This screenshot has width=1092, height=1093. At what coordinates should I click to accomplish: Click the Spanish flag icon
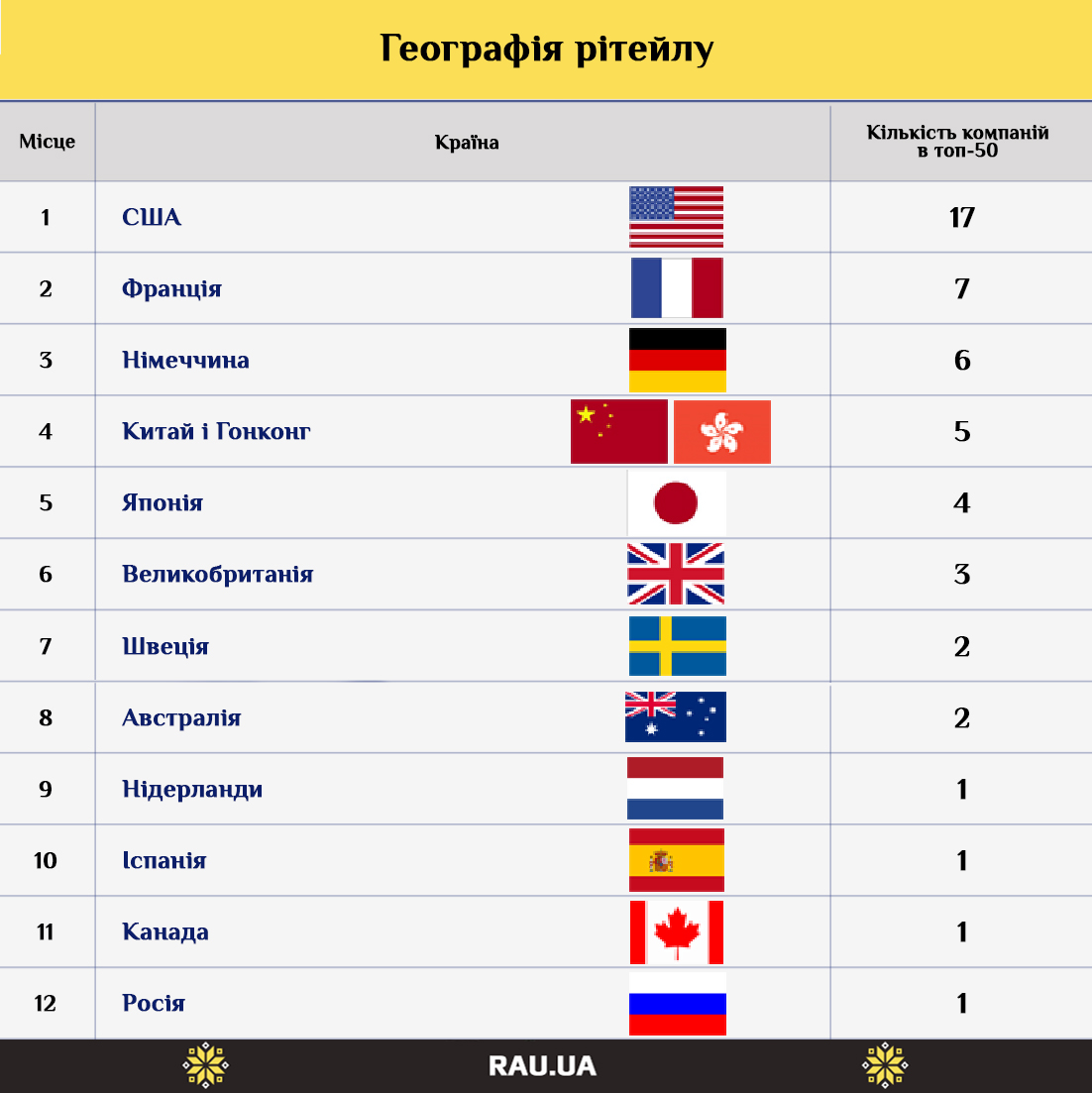coord(677,860)
